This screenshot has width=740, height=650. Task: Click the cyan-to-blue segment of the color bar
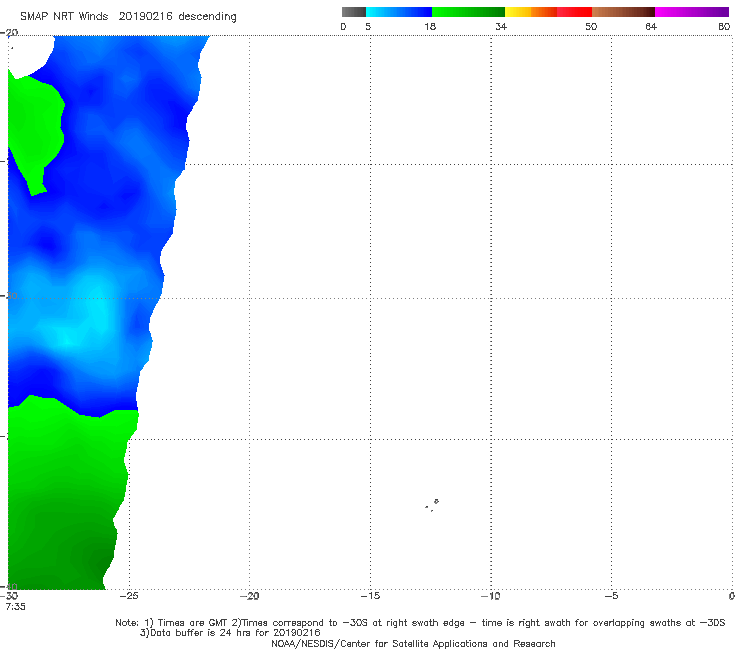point(399,12)
